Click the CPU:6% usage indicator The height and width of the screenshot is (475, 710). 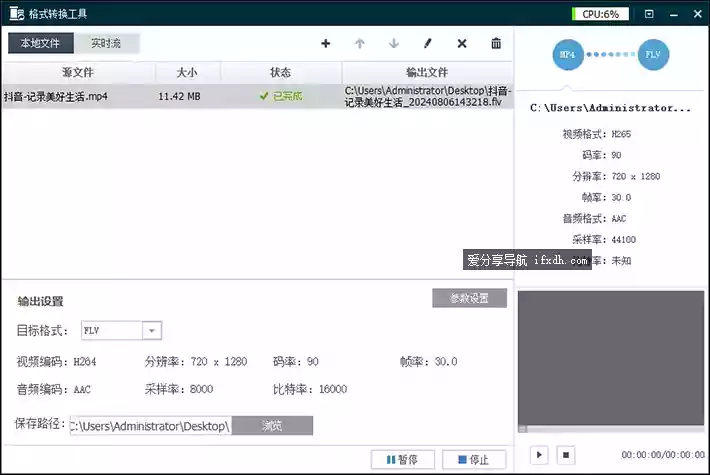(x=600, y=14)
